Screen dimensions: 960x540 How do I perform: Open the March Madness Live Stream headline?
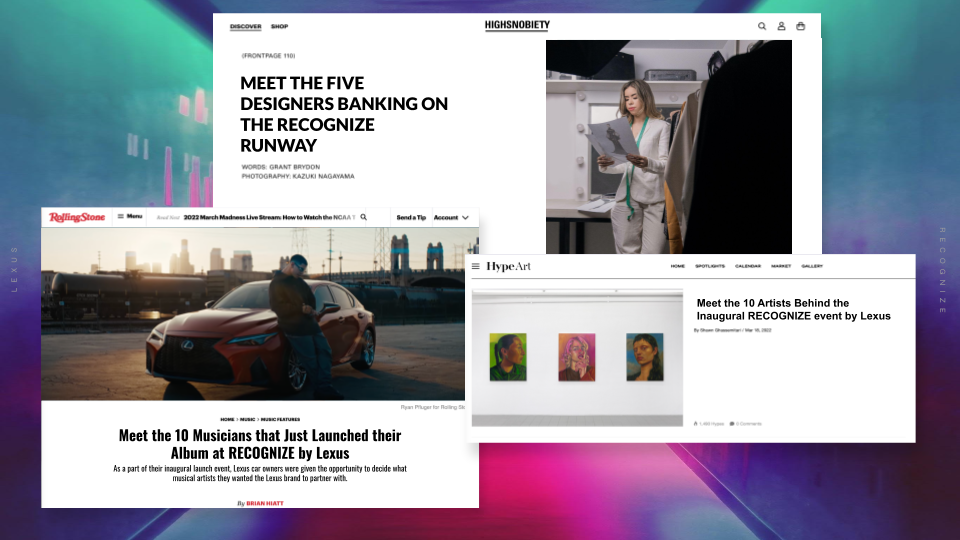pos(269,217)
